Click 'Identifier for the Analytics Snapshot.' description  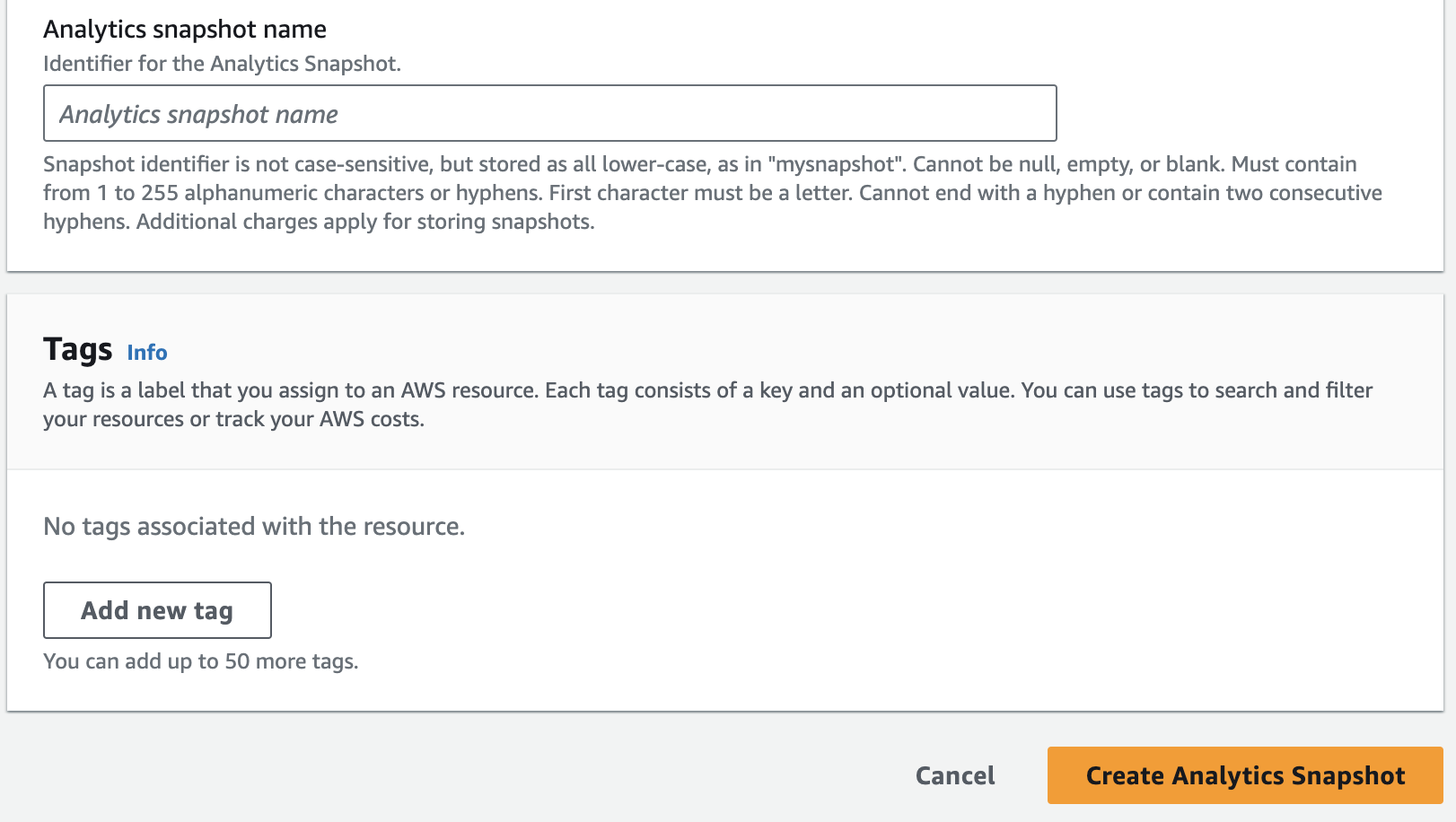(222, 64)
